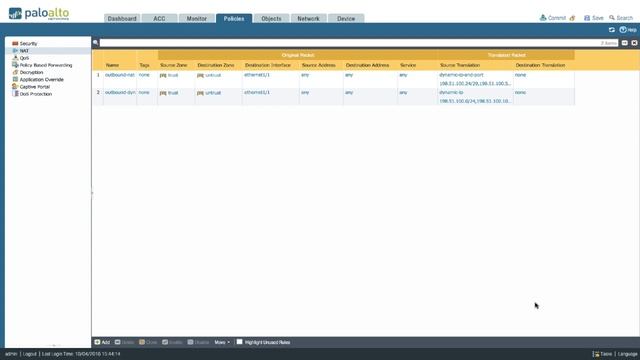Click the Tags column header
This screenshot has width=640, height=360.
click(x=144, y=65)
